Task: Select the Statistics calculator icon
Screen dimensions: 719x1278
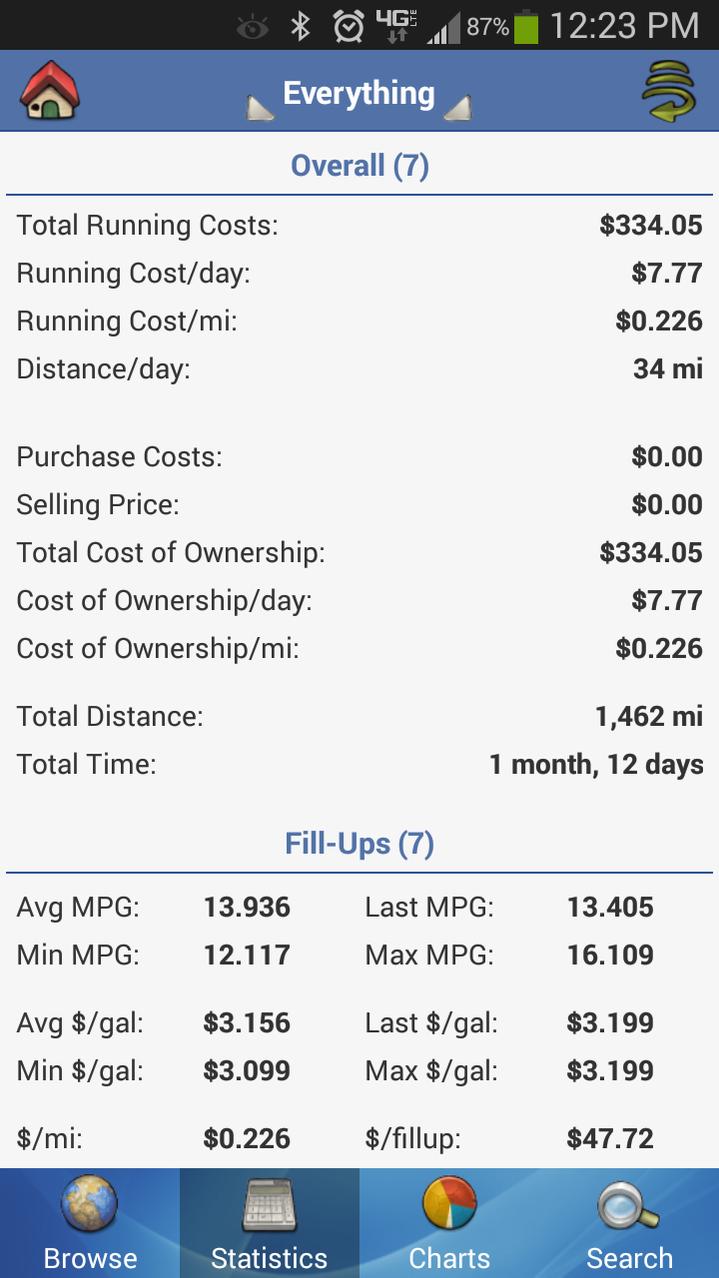Action: [269, 1205]
